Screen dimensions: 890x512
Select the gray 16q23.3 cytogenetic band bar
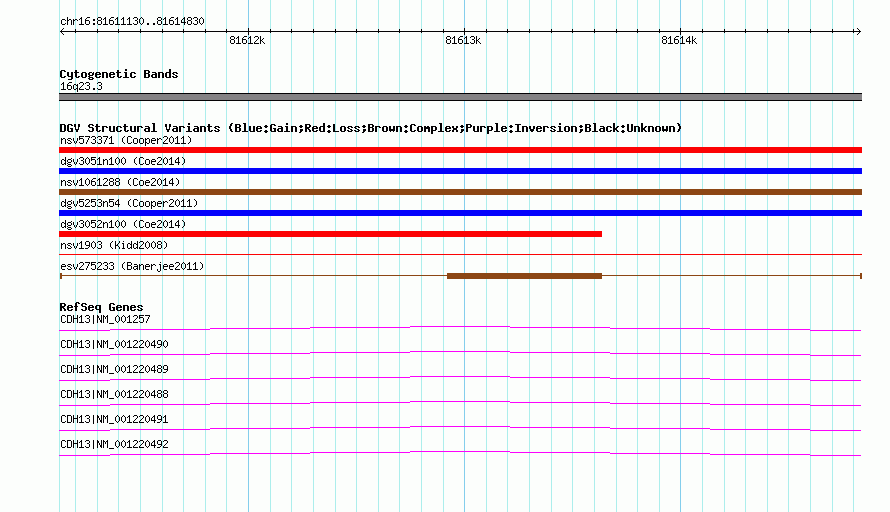[x=460, y=97]
